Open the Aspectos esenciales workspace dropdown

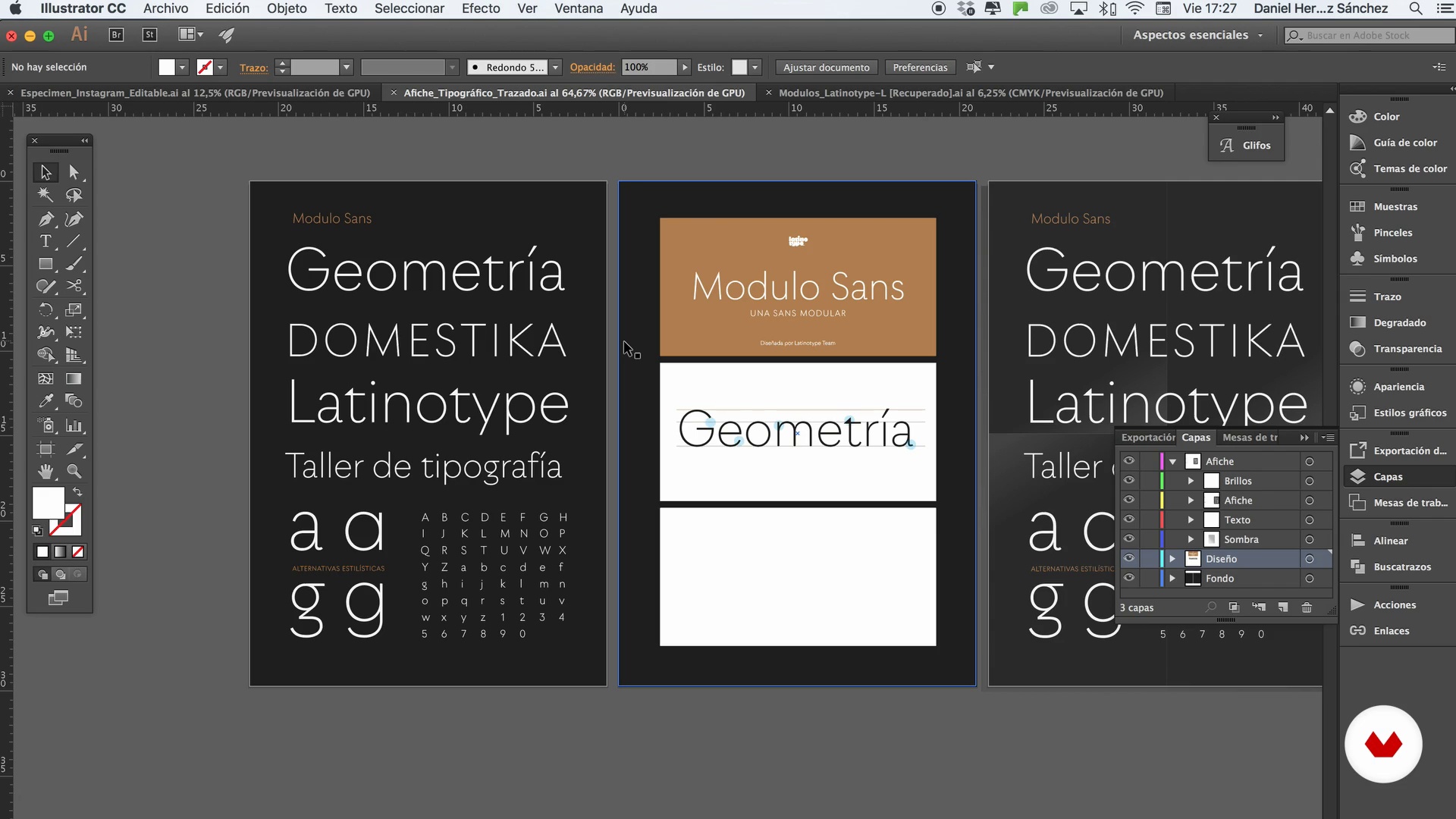coord(1198,35)
